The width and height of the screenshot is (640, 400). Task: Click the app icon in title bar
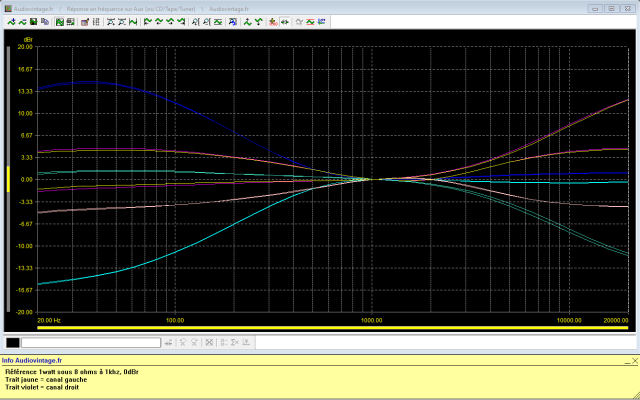tap(8, 9)
